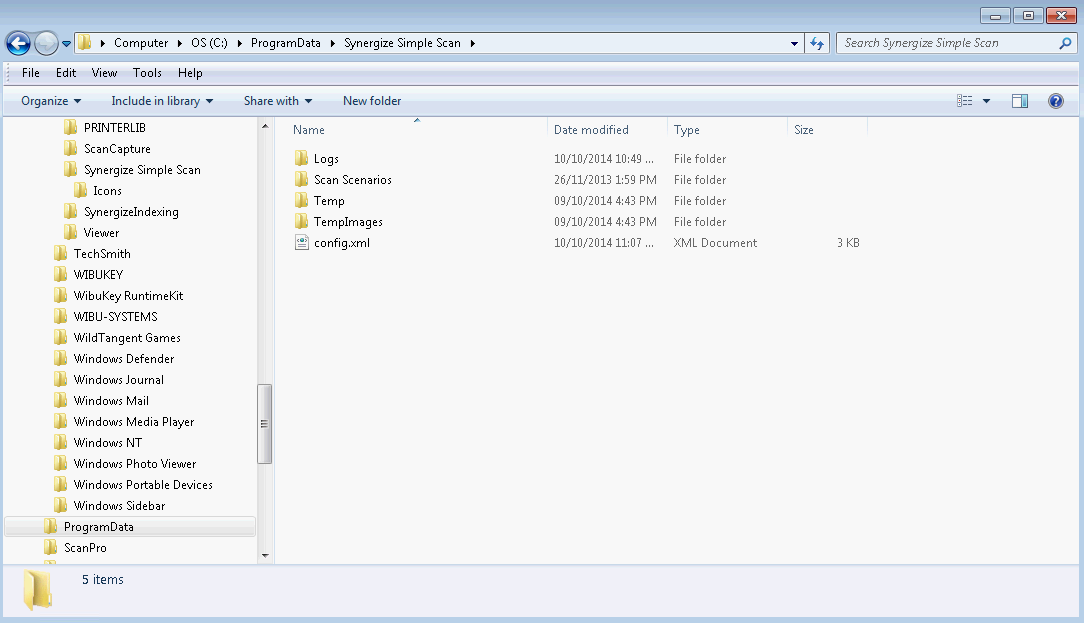Screen dimensions: 1084x623
Task: Click the Windows Media Player folder icon
Action: 61,422
